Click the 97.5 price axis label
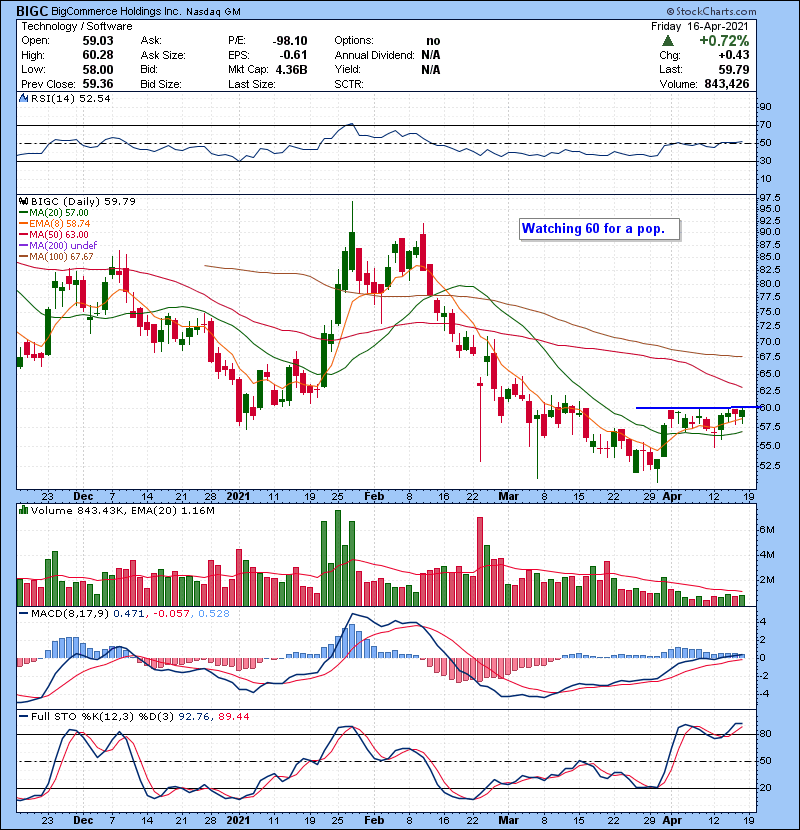800x830 pixels. 770,197
